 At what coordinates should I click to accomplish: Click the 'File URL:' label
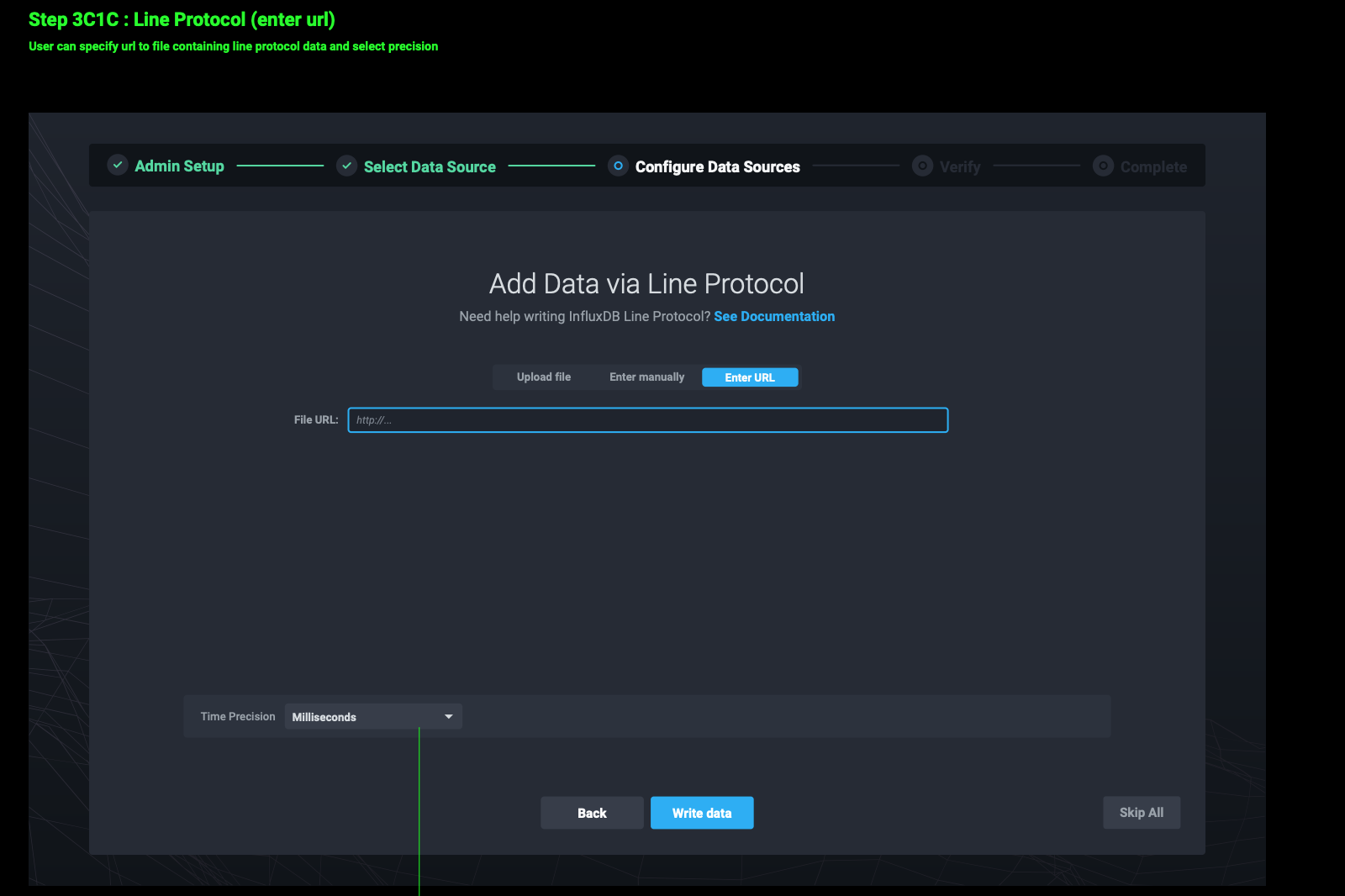tap(316, 419)
